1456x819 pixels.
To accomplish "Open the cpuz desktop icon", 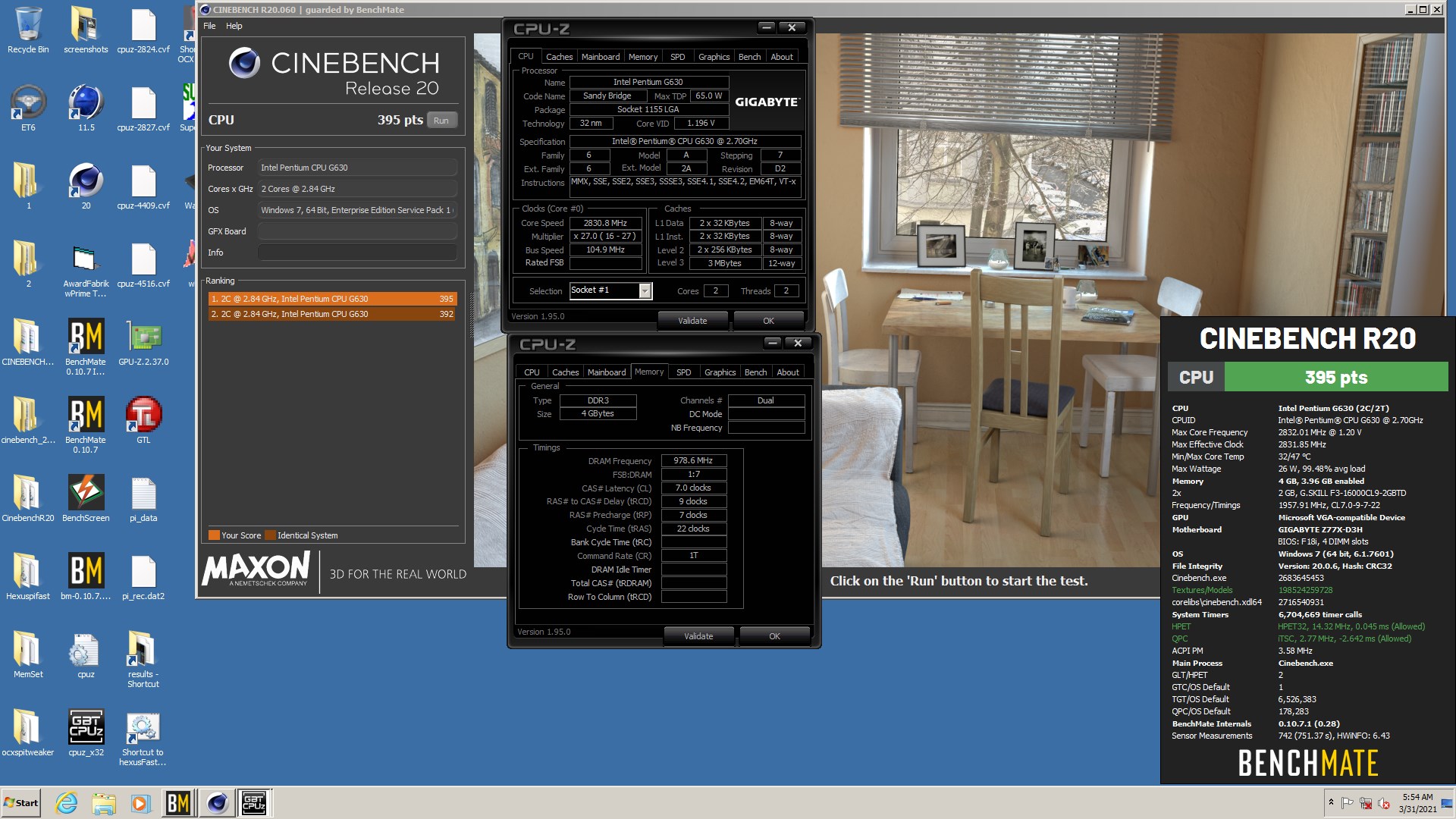I will (86, 655).
